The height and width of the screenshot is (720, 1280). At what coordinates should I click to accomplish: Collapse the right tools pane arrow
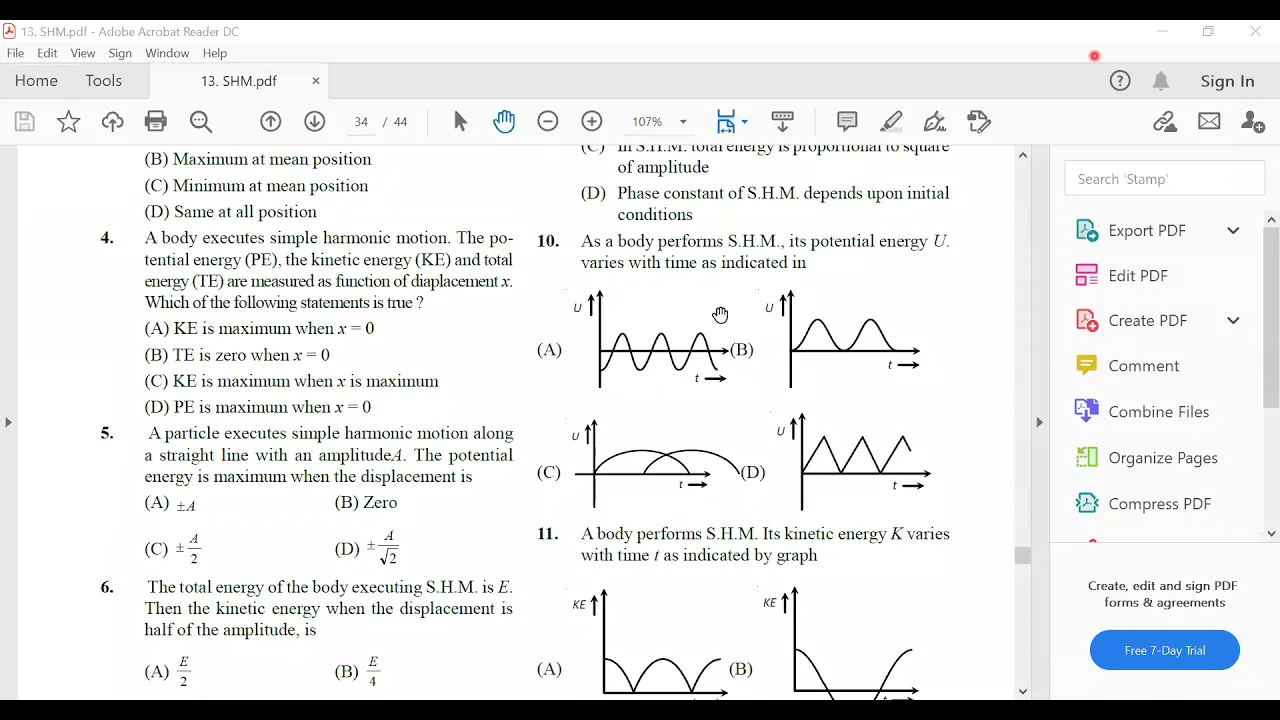pyautogui.click(x=1039, y=422)
